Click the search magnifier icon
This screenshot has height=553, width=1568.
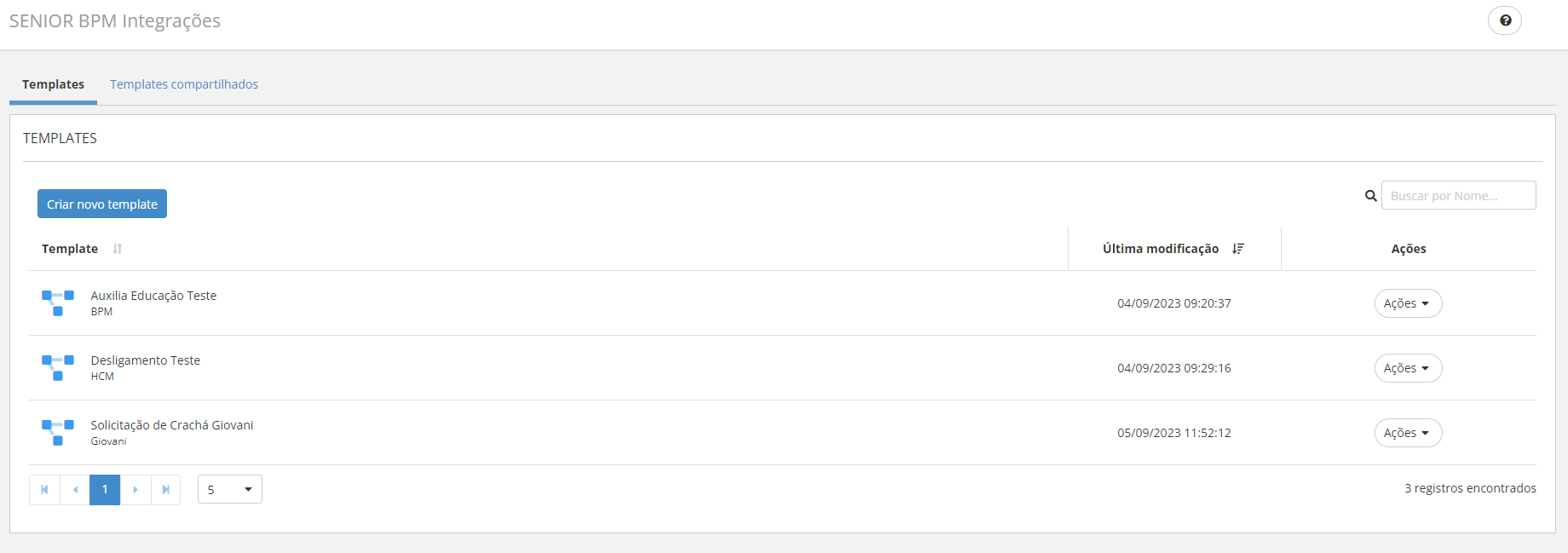tap(1370, 196)
